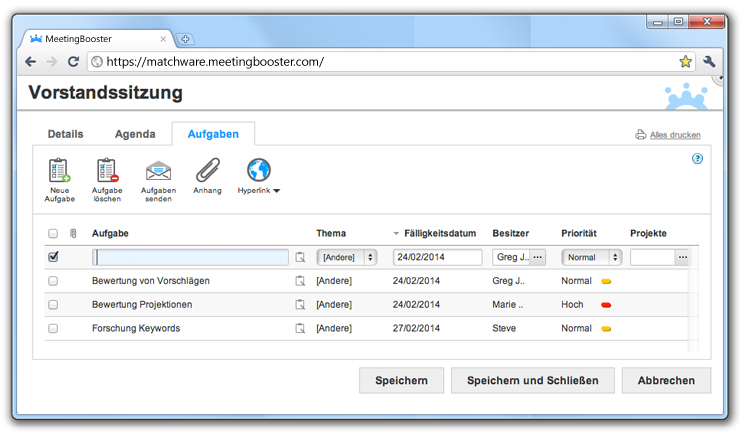This screenshot has width=741, height=433.
Task: Bookmark page with the star icon
Action: pos(685,61)
